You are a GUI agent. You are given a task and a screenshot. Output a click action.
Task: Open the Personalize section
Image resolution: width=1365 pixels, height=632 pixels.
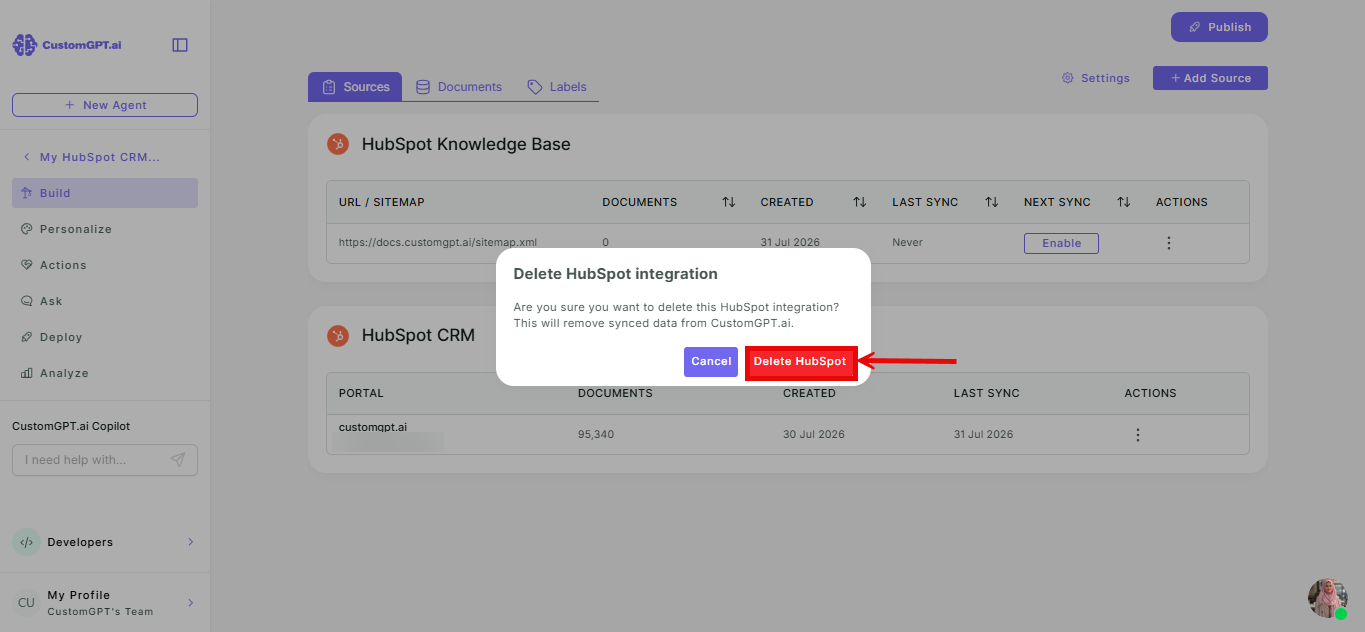point(105,229)
